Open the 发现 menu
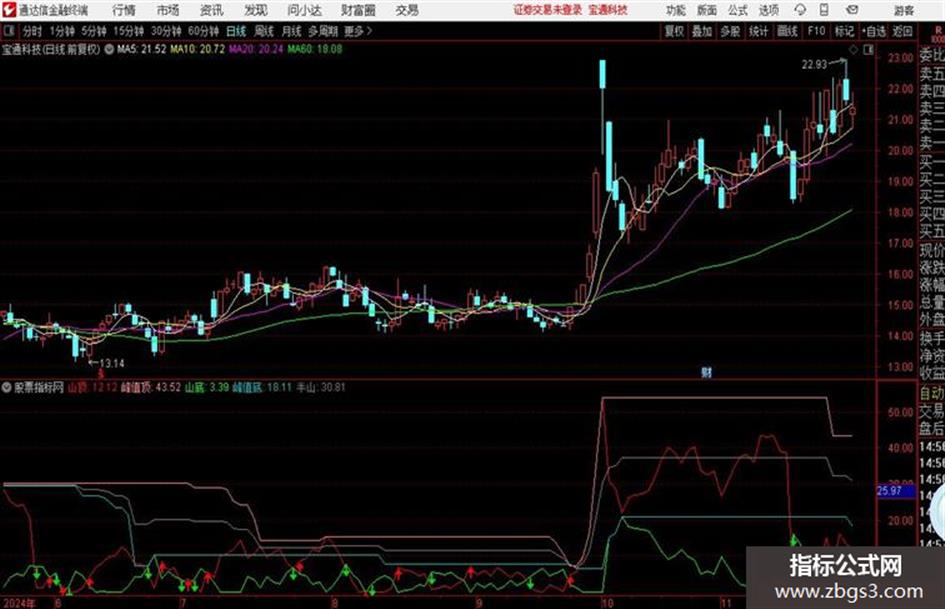This screenshot has height=609, width=945. click(x=256, y=10)
